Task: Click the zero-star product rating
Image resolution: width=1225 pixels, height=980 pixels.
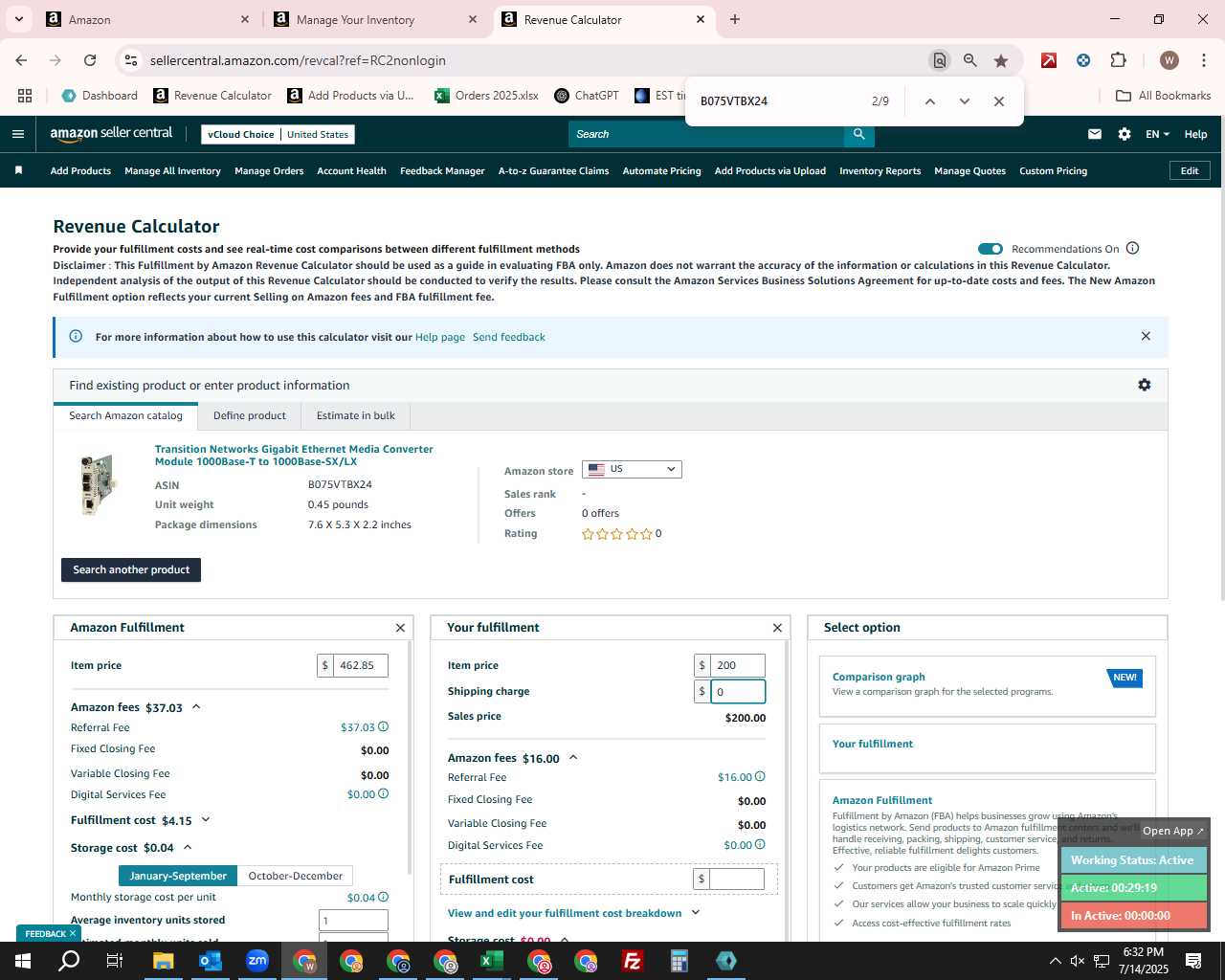Action: tap(617, 534)
